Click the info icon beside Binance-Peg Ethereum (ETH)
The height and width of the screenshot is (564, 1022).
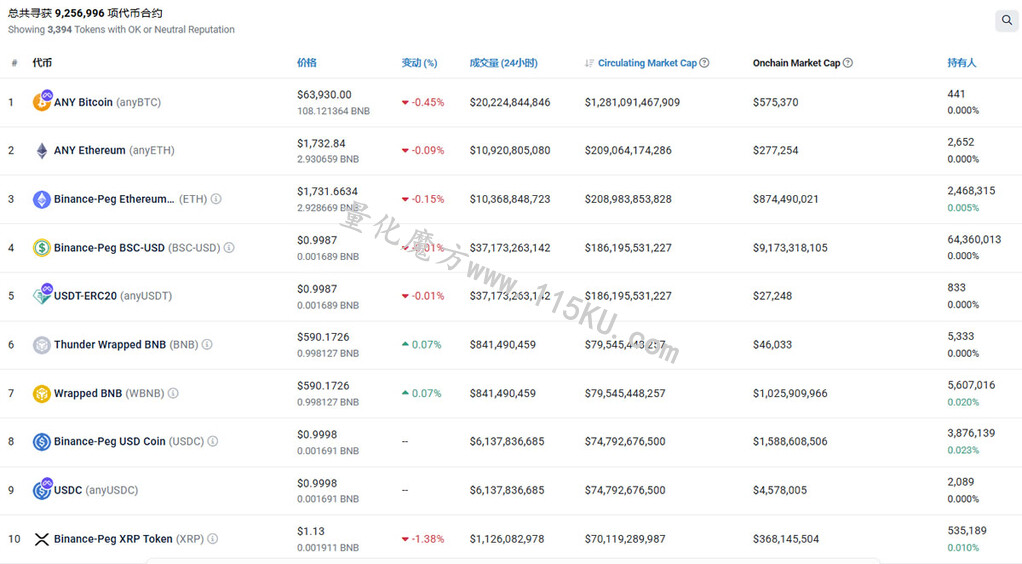(x=216, y=199)
